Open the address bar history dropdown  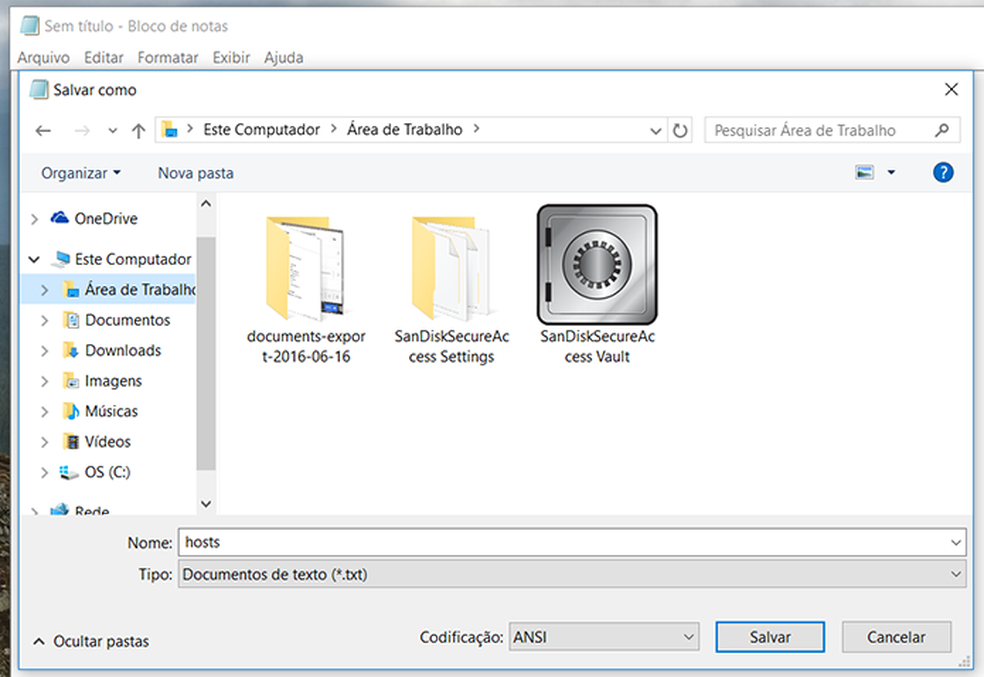[656, 131]
